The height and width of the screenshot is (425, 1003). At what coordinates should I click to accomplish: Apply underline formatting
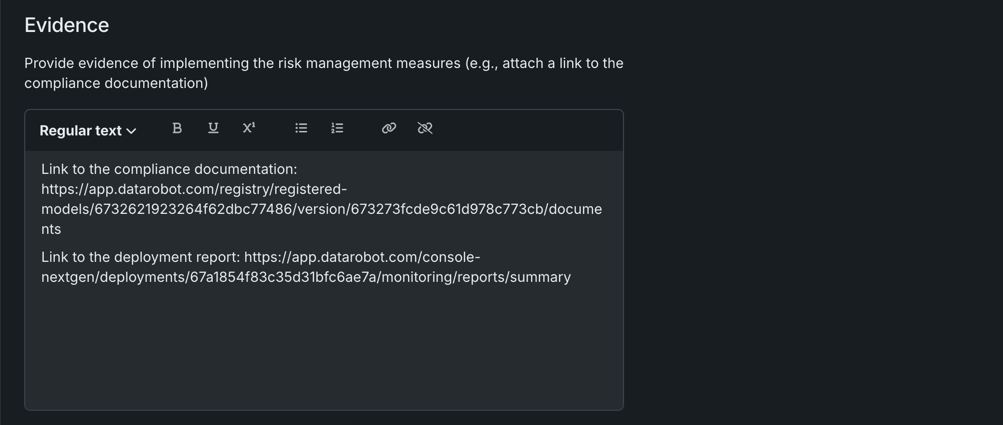213,128
